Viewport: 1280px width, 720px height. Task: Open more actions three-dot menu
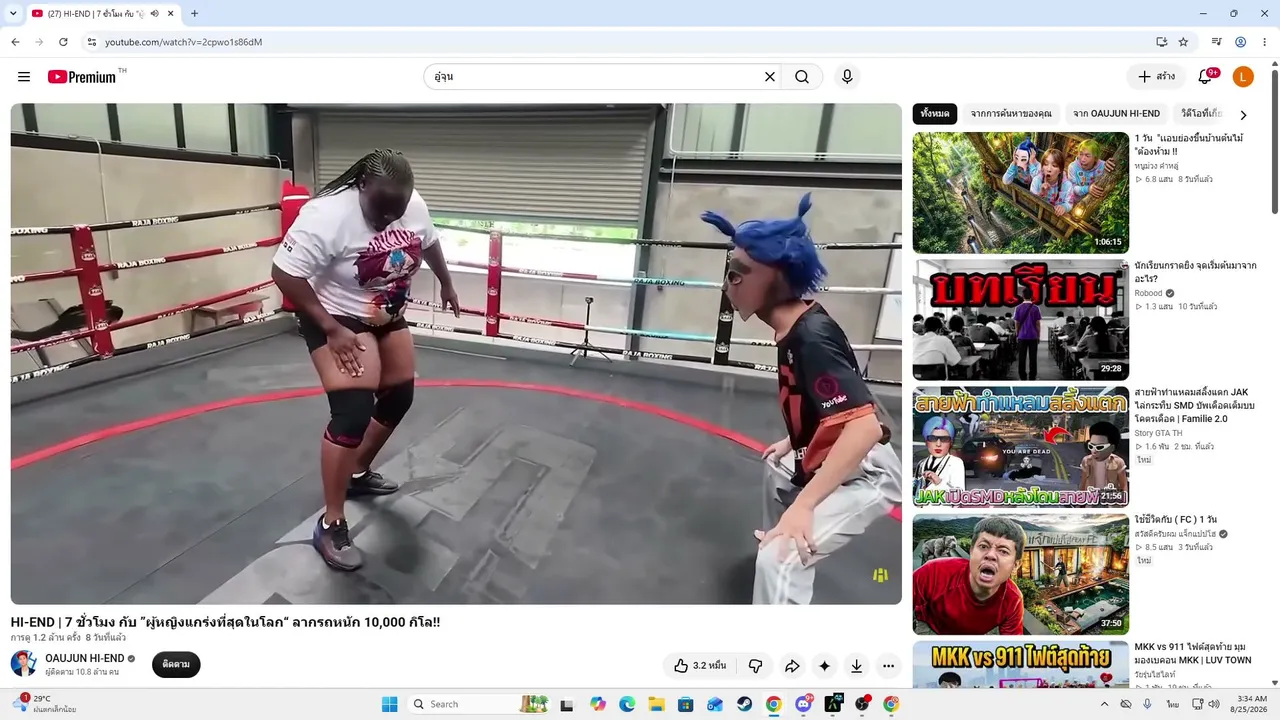point(888,666)
